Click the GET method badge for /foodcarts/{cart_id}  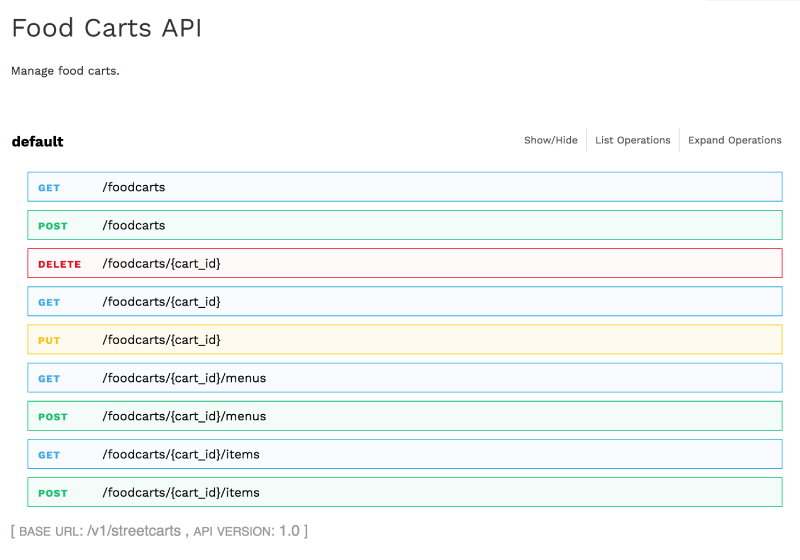[49, 302]
